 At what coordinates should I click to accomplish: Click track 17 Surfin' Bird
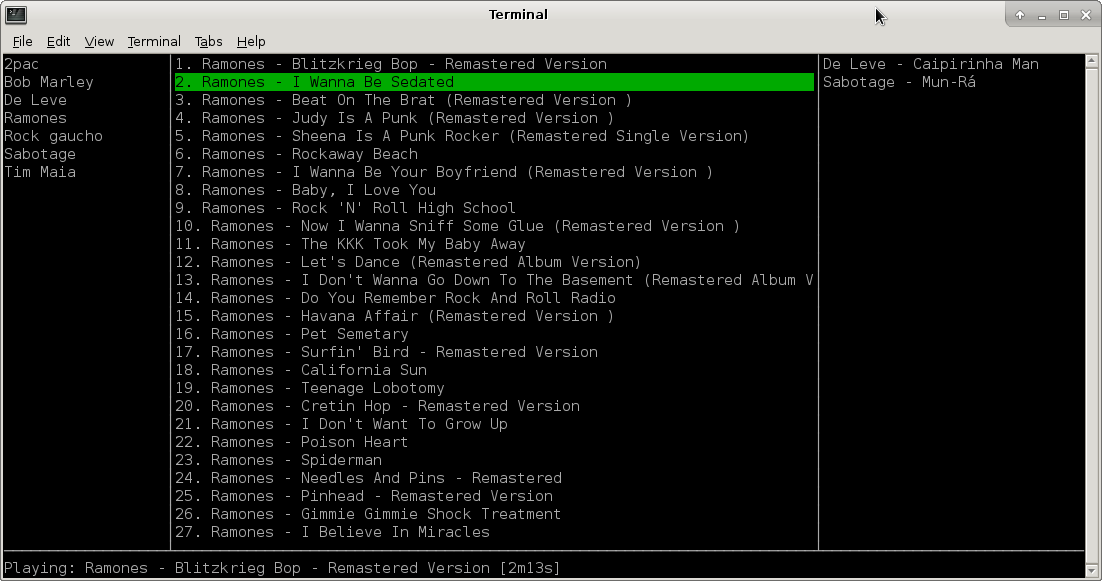pos(387,352)
